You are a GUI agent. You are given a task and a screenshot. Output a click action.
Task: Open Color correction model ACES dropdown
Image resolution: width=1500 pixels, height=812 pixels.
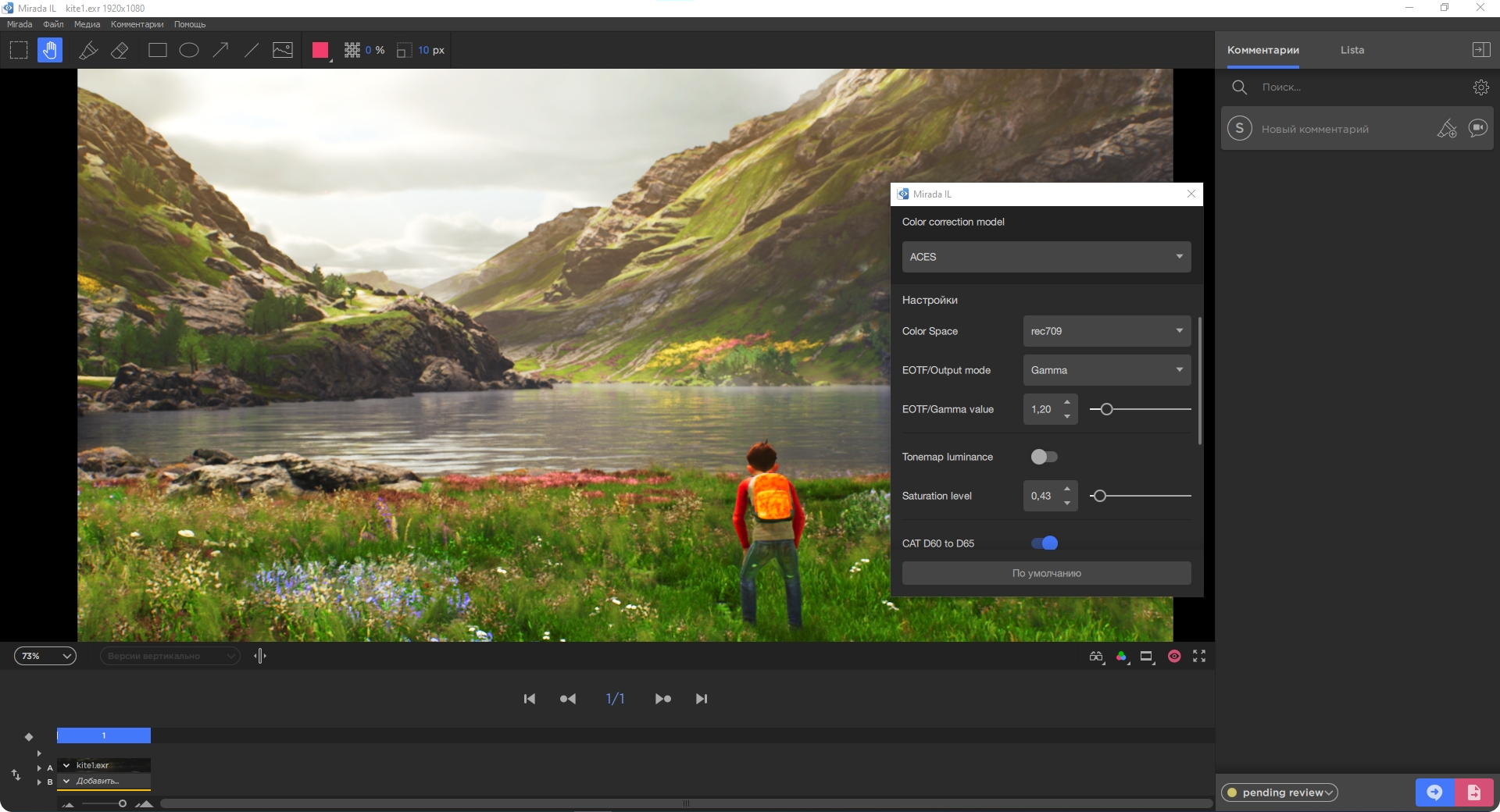pyautogui.click(x=1046, y=257)
